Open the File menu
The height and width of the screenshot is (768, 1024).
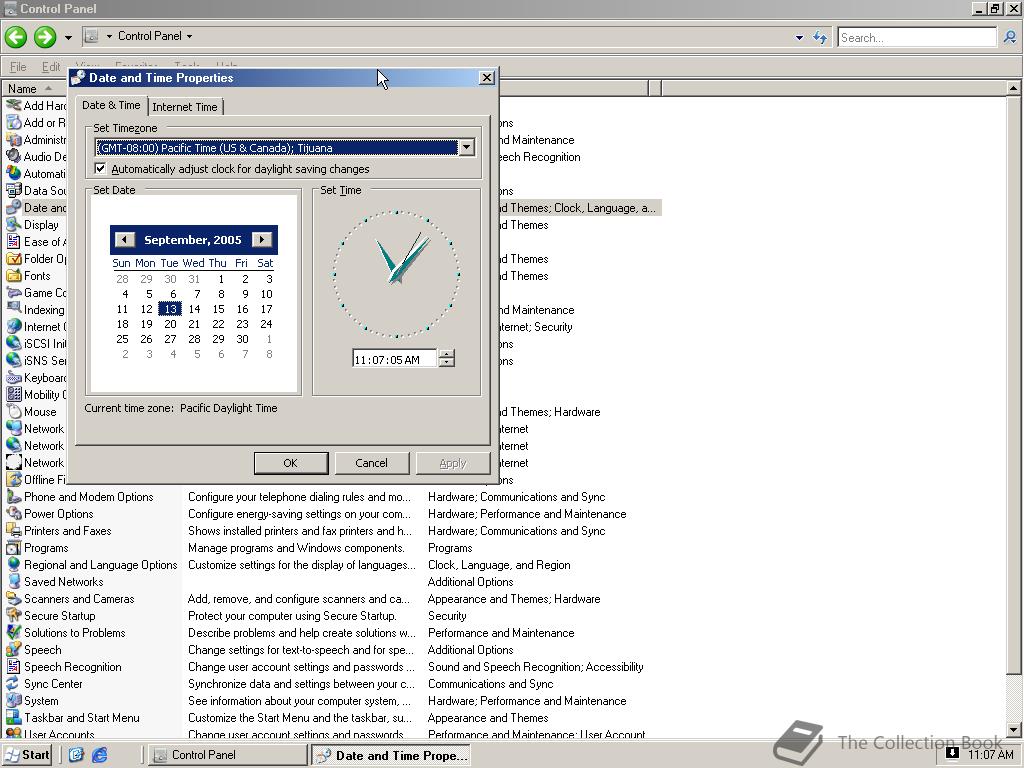click(x=18, y=67)
